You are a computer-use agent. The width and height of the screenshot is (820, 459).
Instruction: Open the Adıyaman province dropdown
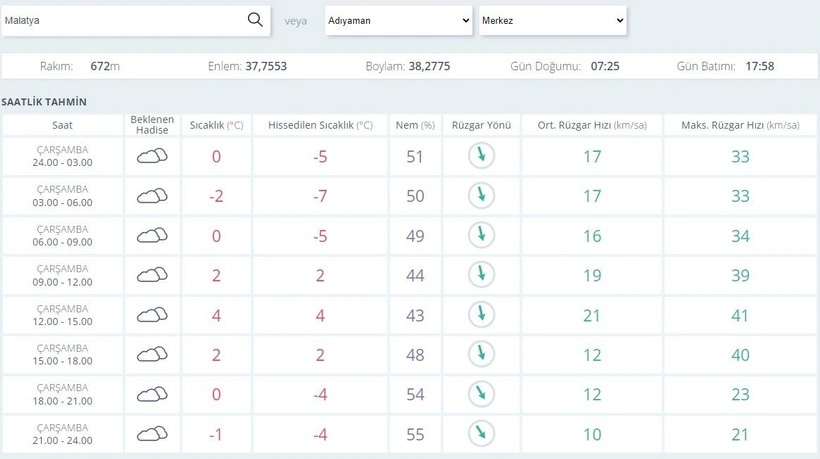coord(398,20)
